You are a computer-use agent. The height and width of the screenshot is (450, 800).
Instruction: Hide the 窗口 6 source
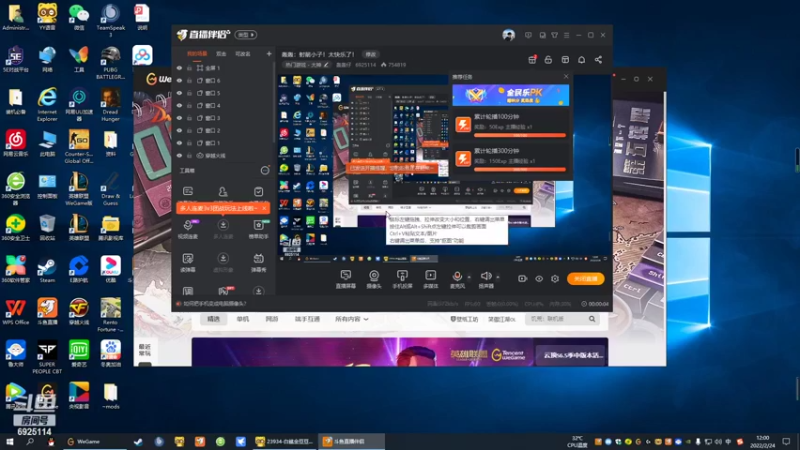(x=179, y=81)
